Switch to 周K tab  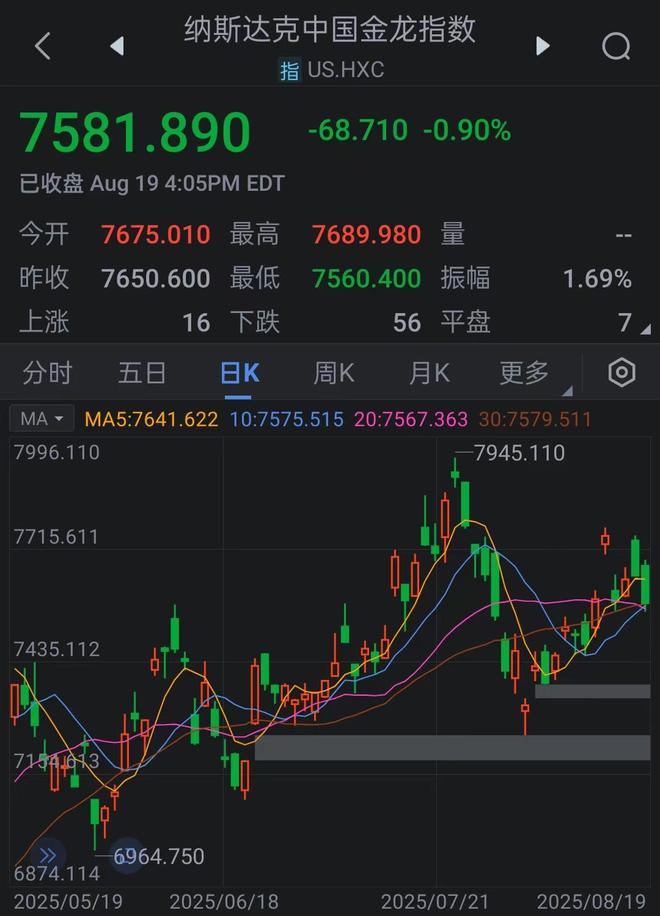[334, 373]
